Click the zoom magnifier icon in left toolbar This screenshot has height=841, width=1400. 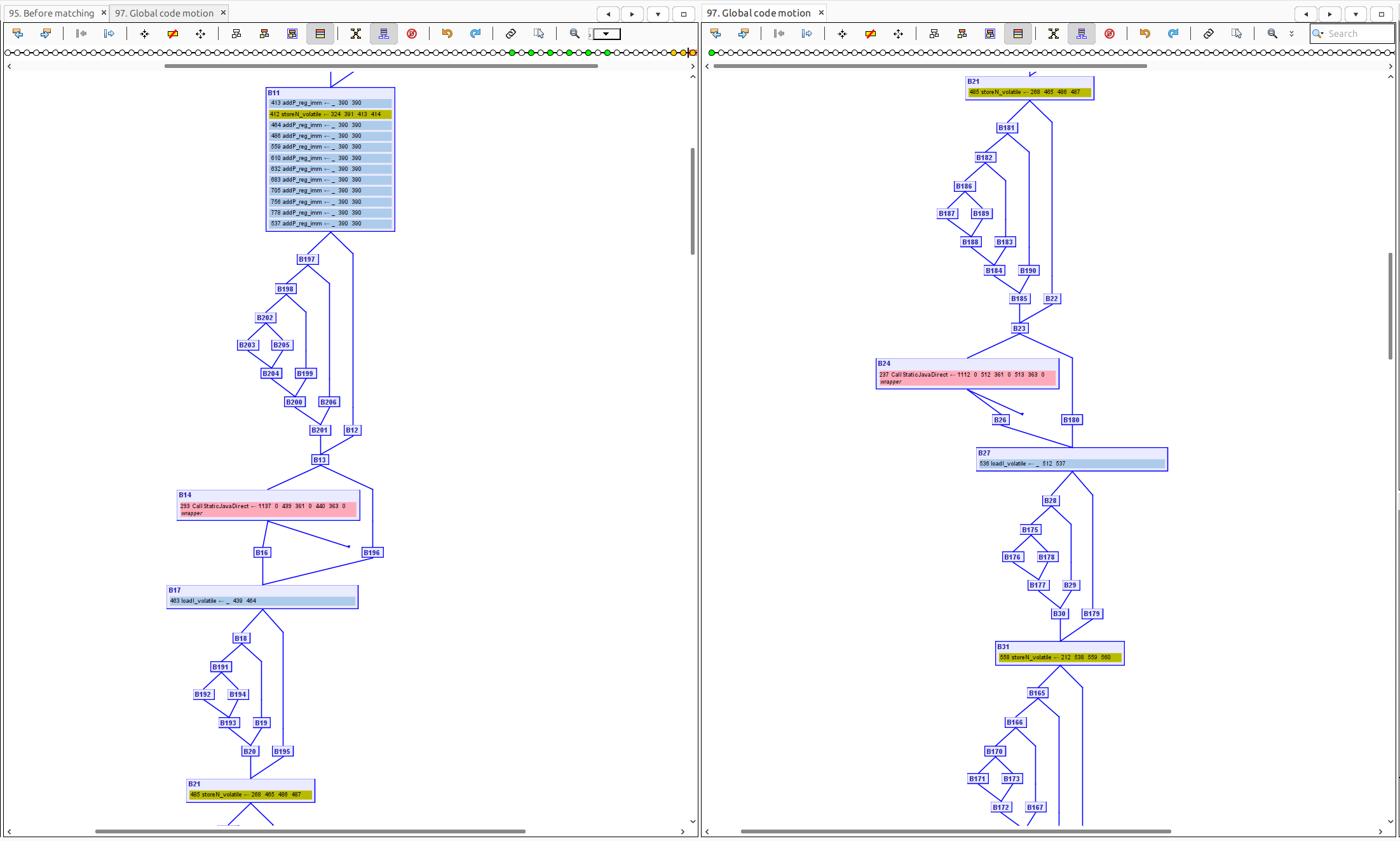pyautogui.click(x=574, y=34)
